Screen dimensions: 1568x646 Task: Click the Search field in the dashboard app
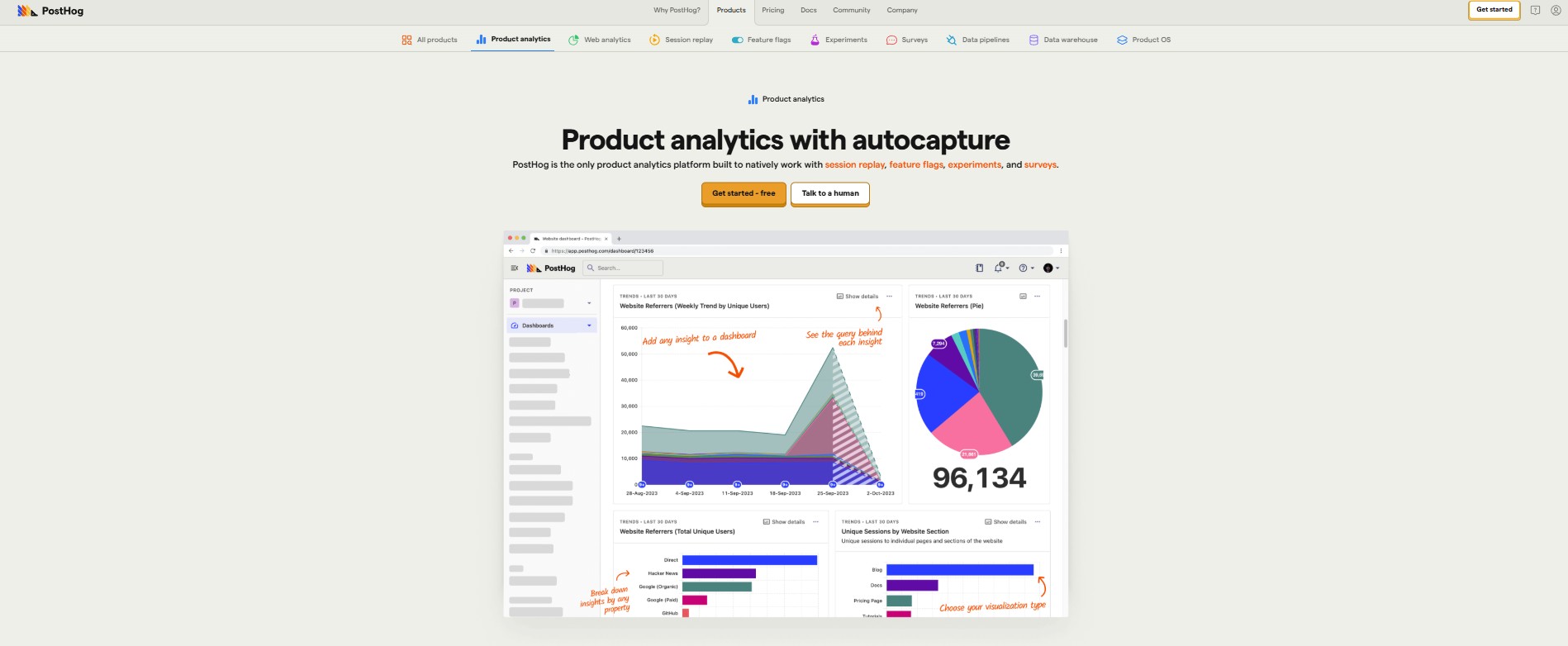click(623, 268)
